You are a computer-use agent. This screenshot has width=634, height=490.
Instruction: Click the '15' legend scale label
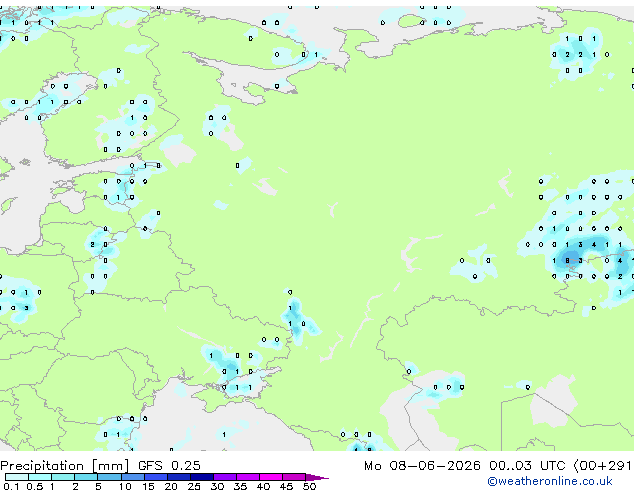pyautogui.click(x=148, y=486)
